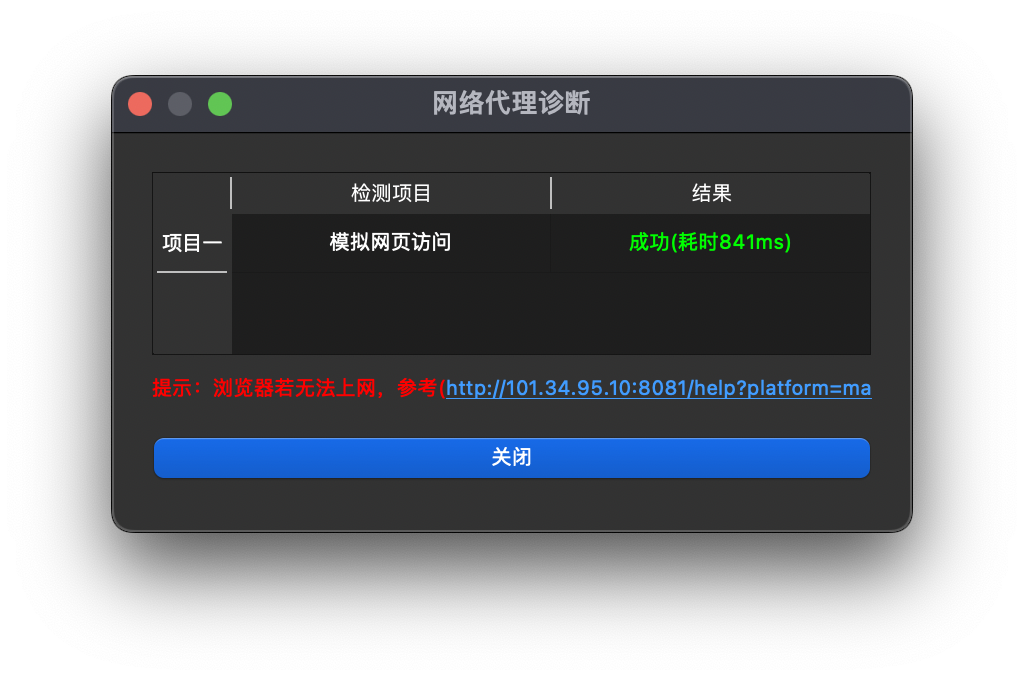The height and width of the screenshot is (680, 1024).
Task: Click empty row-header area below 项目一
Action: point(192,314)
